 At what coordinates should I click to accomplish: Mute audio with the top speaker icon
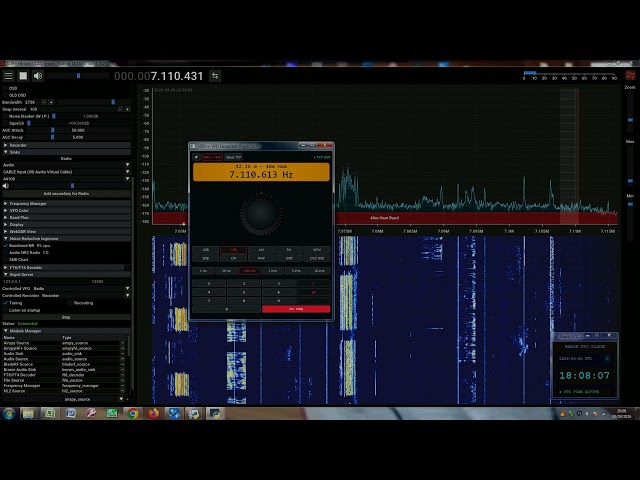[x=38, y=76]
